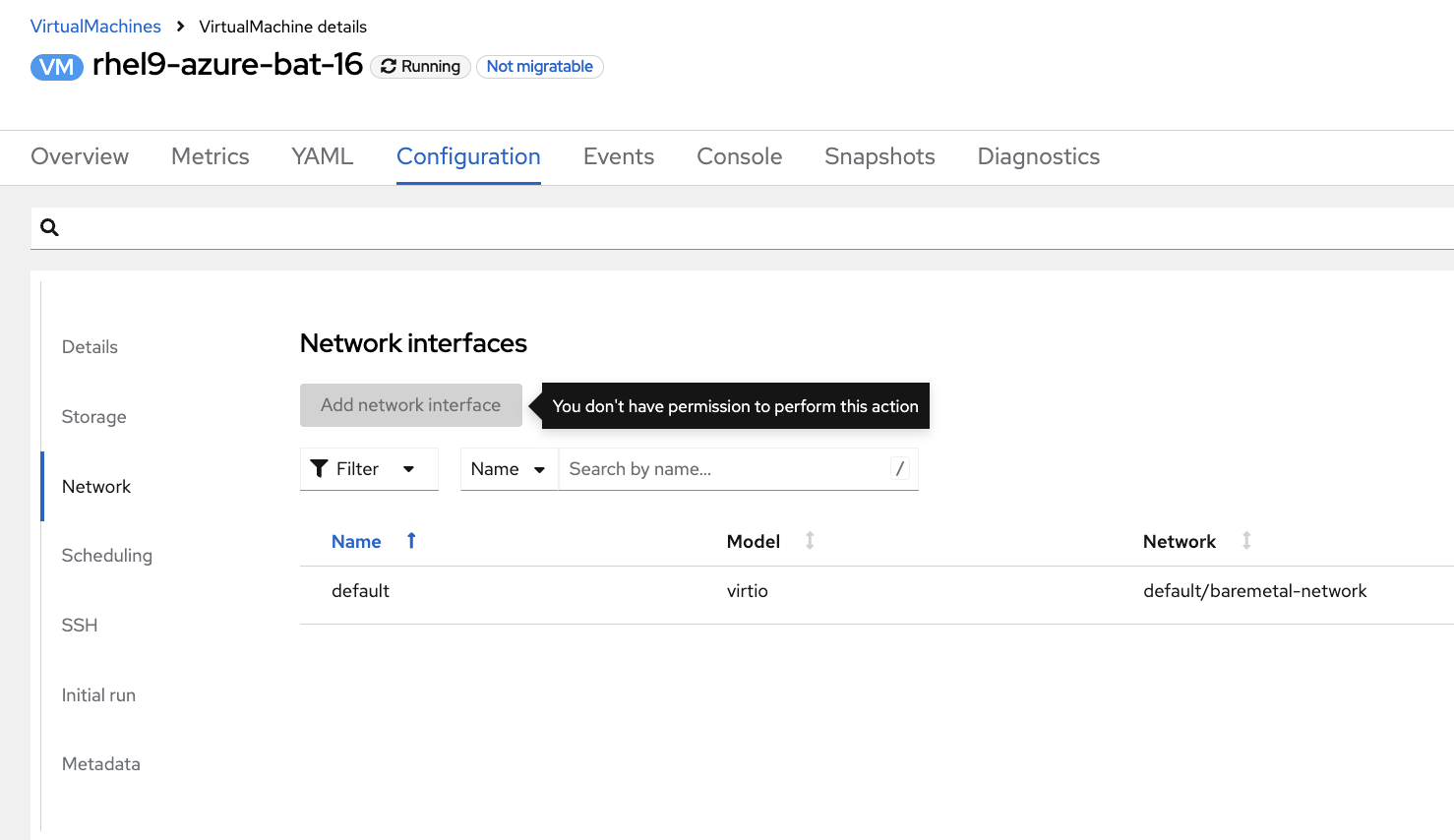The width and height of the screenshot is (1454, 840).
Task: Sort by the Model column arrows icon
Action: click(810, 541)
